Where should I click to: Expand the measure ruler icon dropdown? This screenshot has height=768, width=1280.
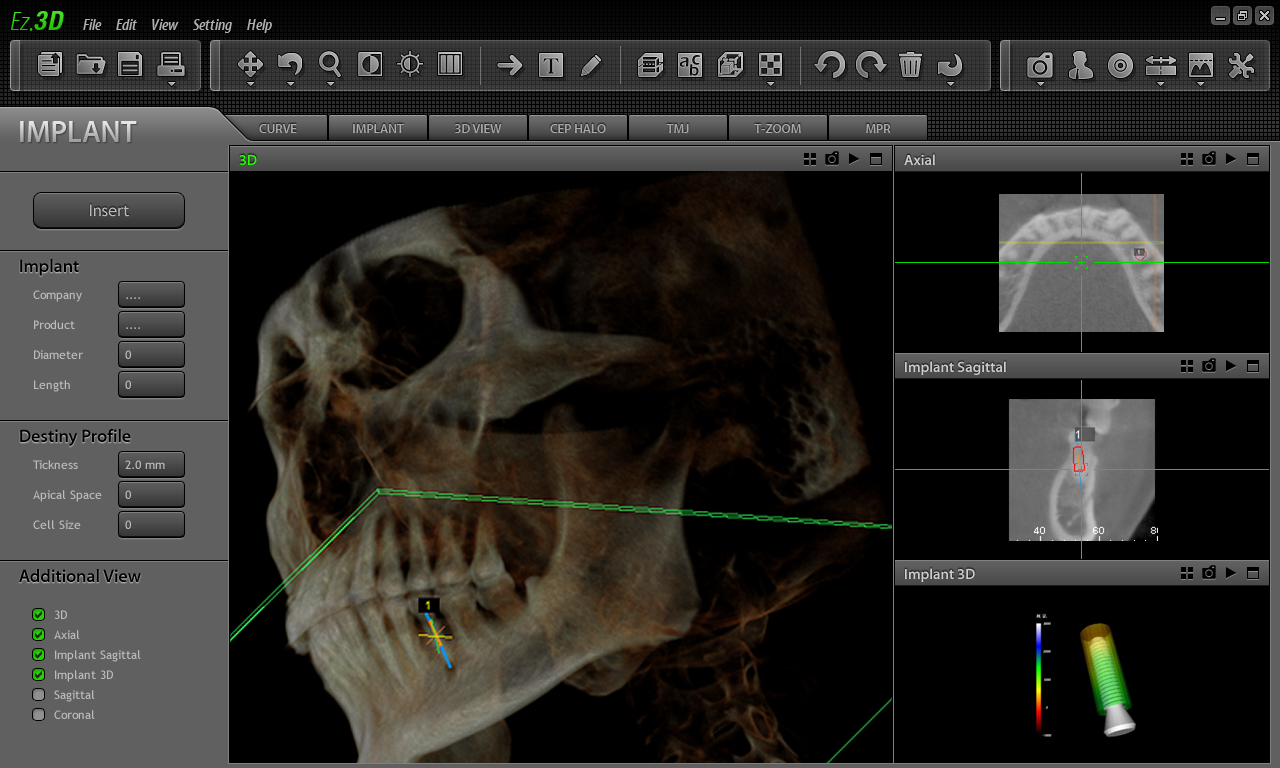(x=1161, y=84)
